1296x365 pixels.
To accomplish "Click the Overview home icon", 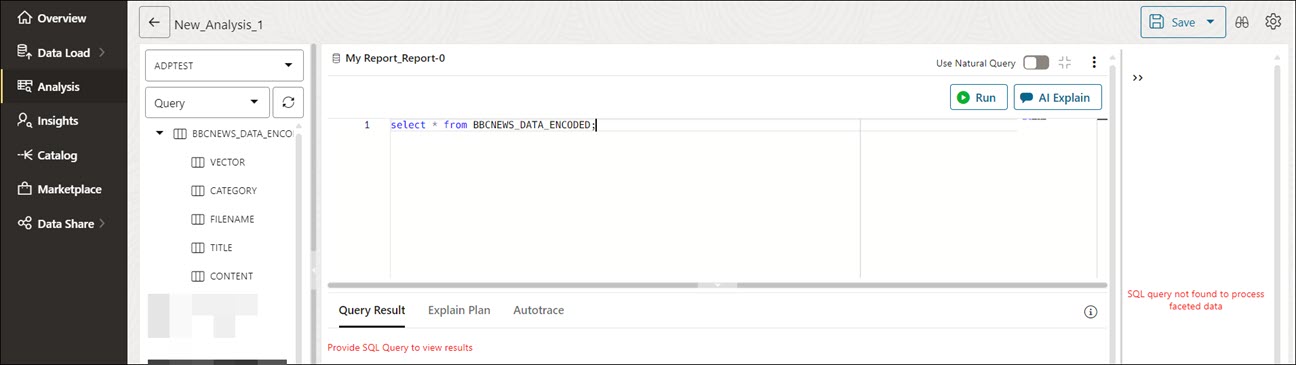I will point(25,18).
